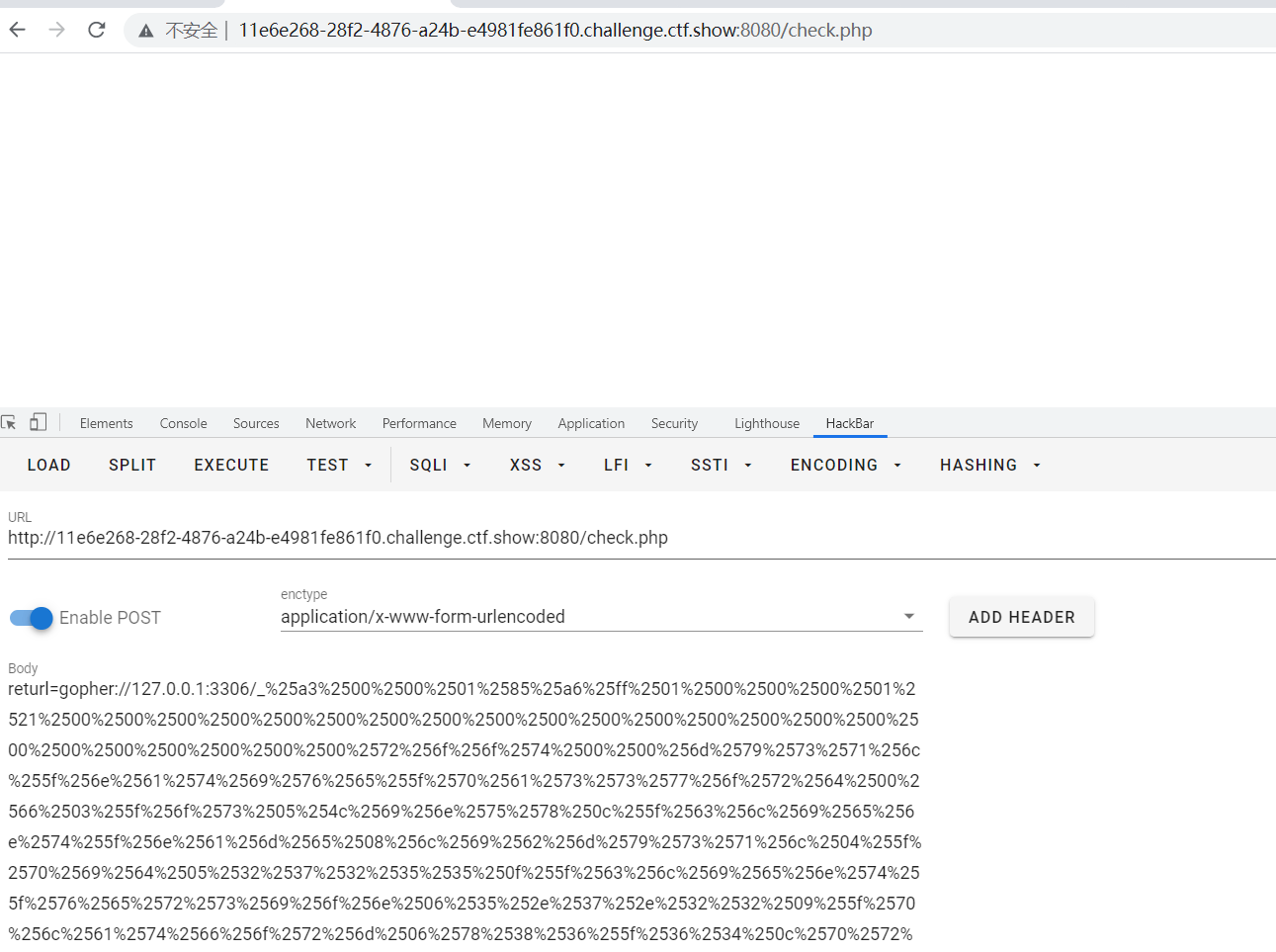Focus the POST Body text area
Viewport: 1276px width, 952px height.
465,811
